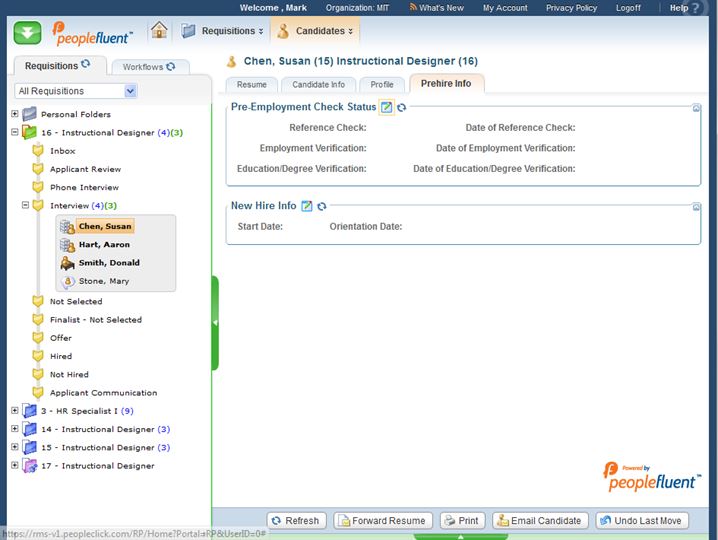Refresh the New Hire Info section

(x=322, y=206)
